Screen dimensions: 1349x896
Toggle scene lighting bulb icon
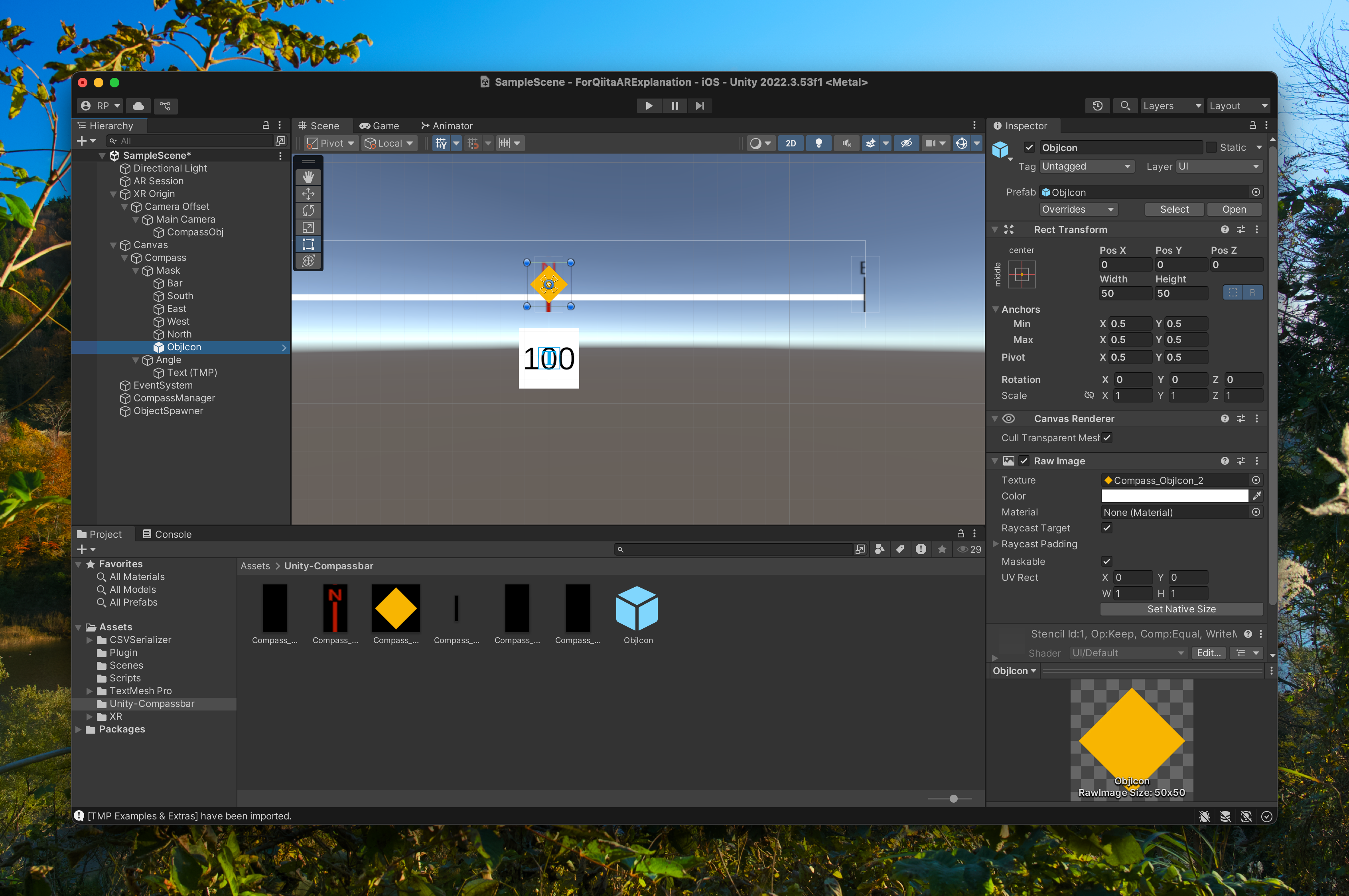[818, 144]
